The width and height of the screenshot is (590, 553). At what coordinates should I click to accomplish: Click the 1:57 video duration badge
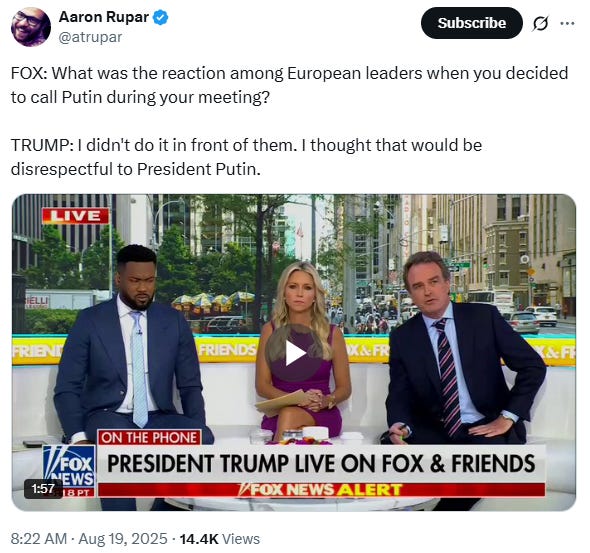coord(43,488)
